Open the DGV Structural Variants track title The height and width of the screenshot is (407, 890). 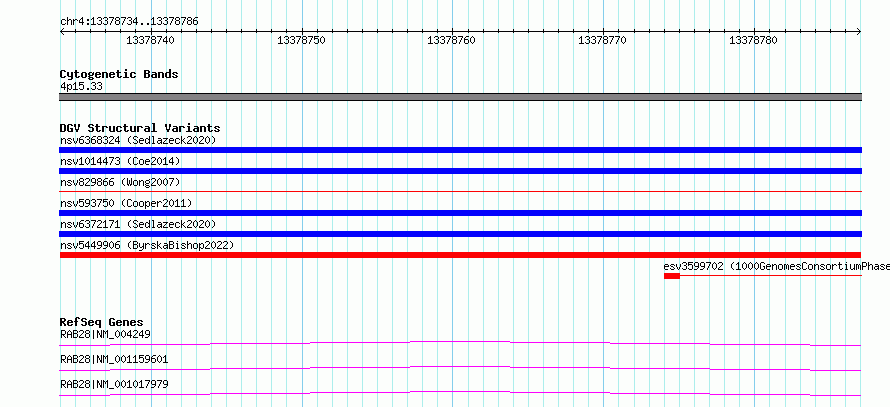point(140,128)
